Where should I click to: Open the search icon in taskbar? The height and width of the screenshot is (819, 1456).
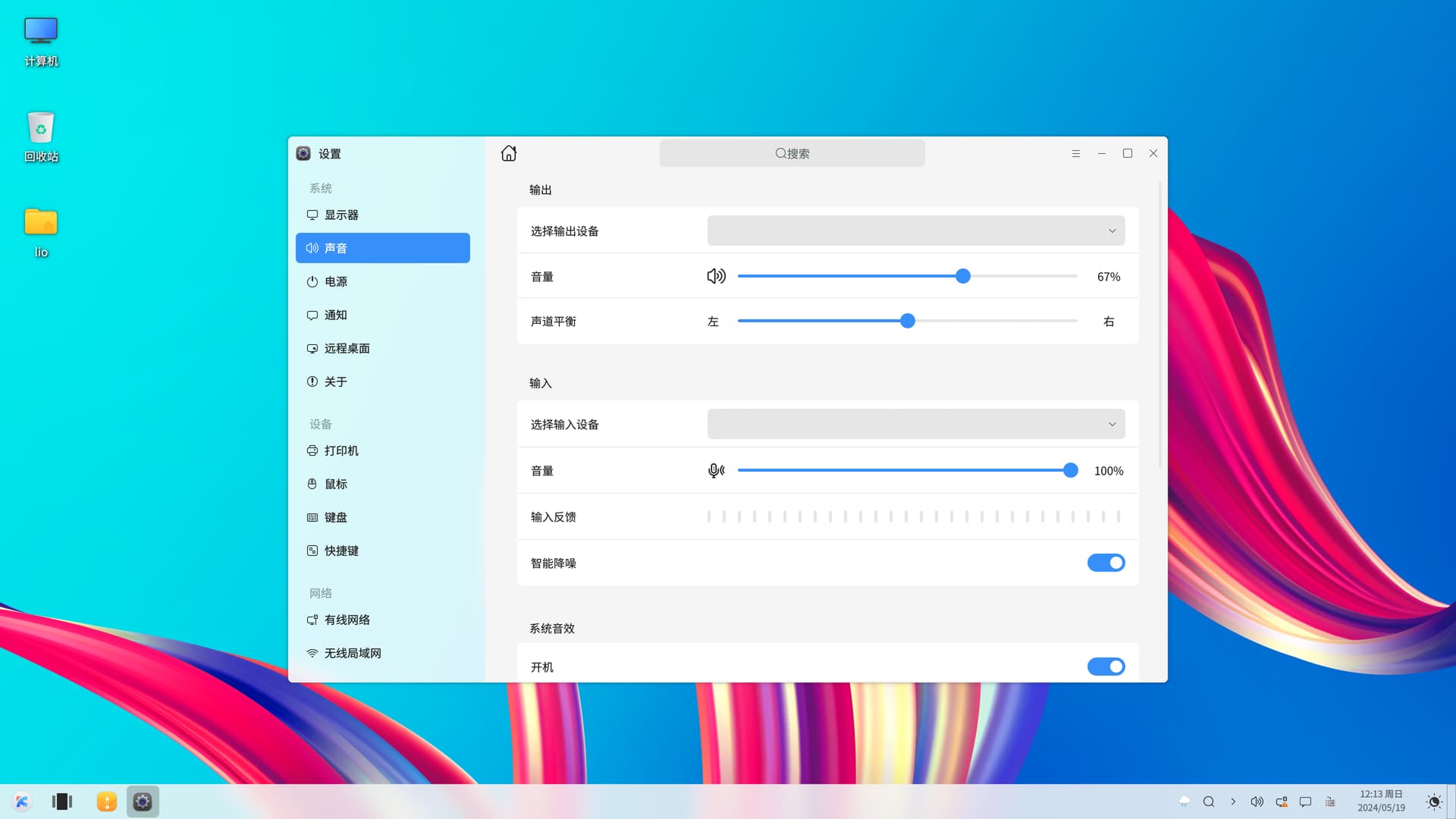coord(1209,802)
